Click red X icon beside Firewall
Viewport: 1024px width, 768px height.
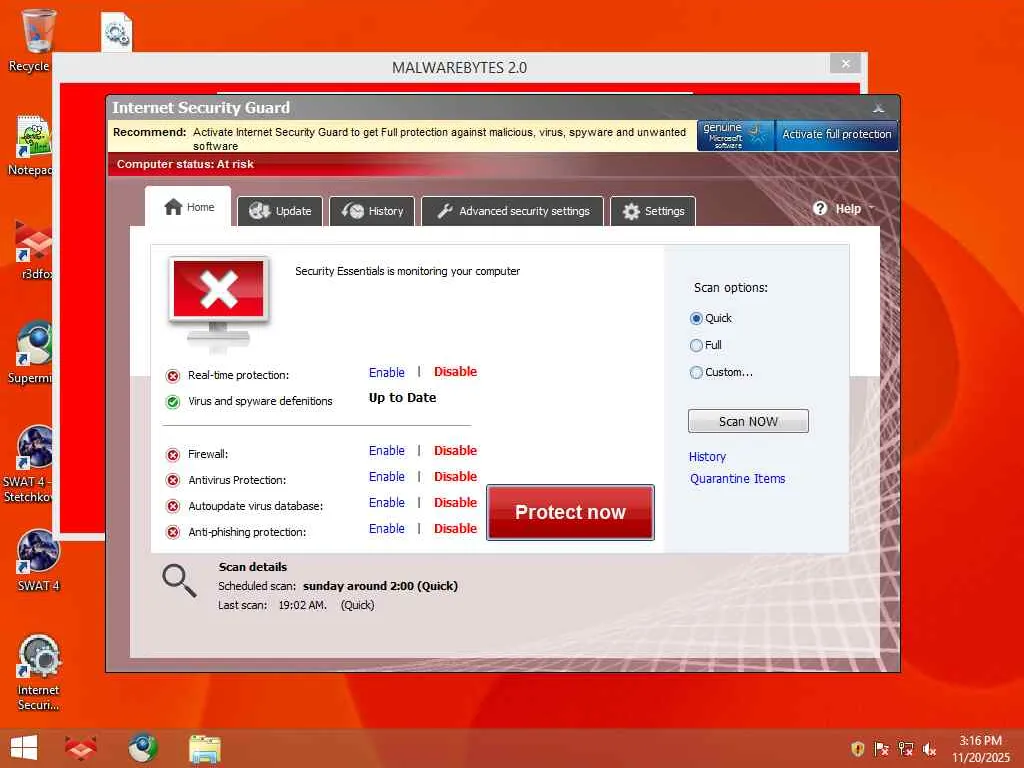[x=173, y=455]
